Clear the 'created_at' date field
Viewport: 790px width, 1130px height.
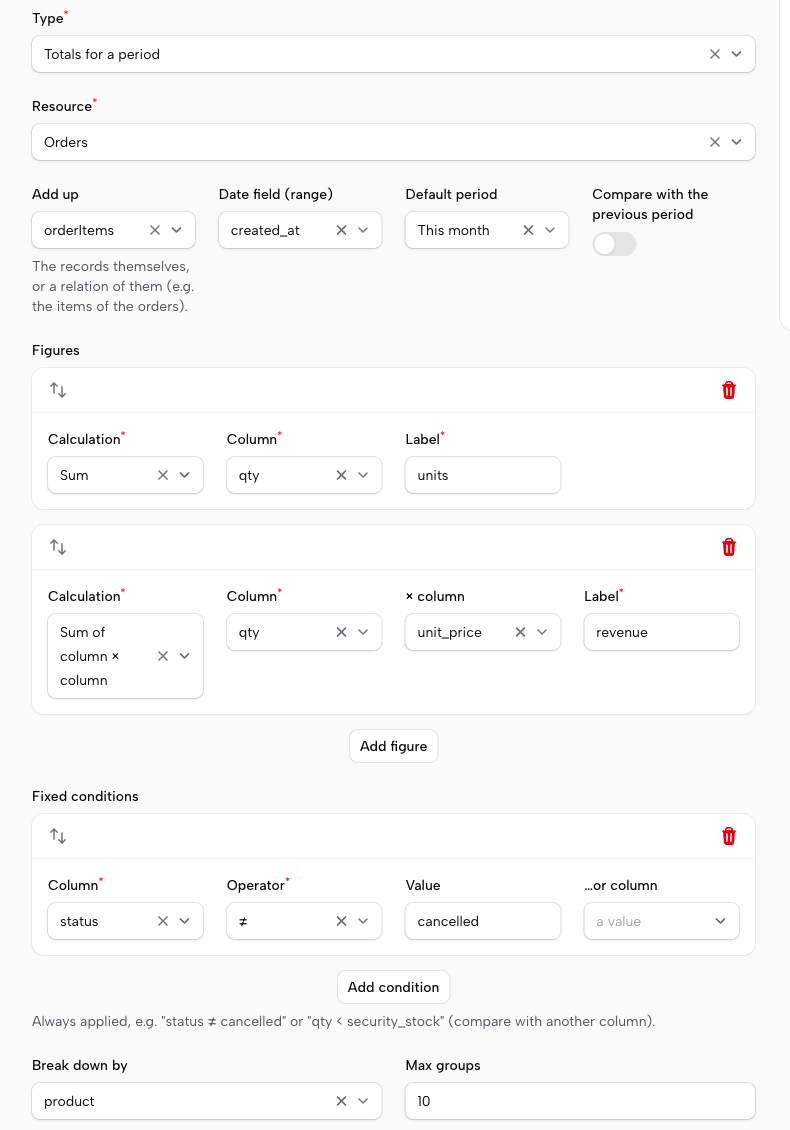tap(342, 230)
